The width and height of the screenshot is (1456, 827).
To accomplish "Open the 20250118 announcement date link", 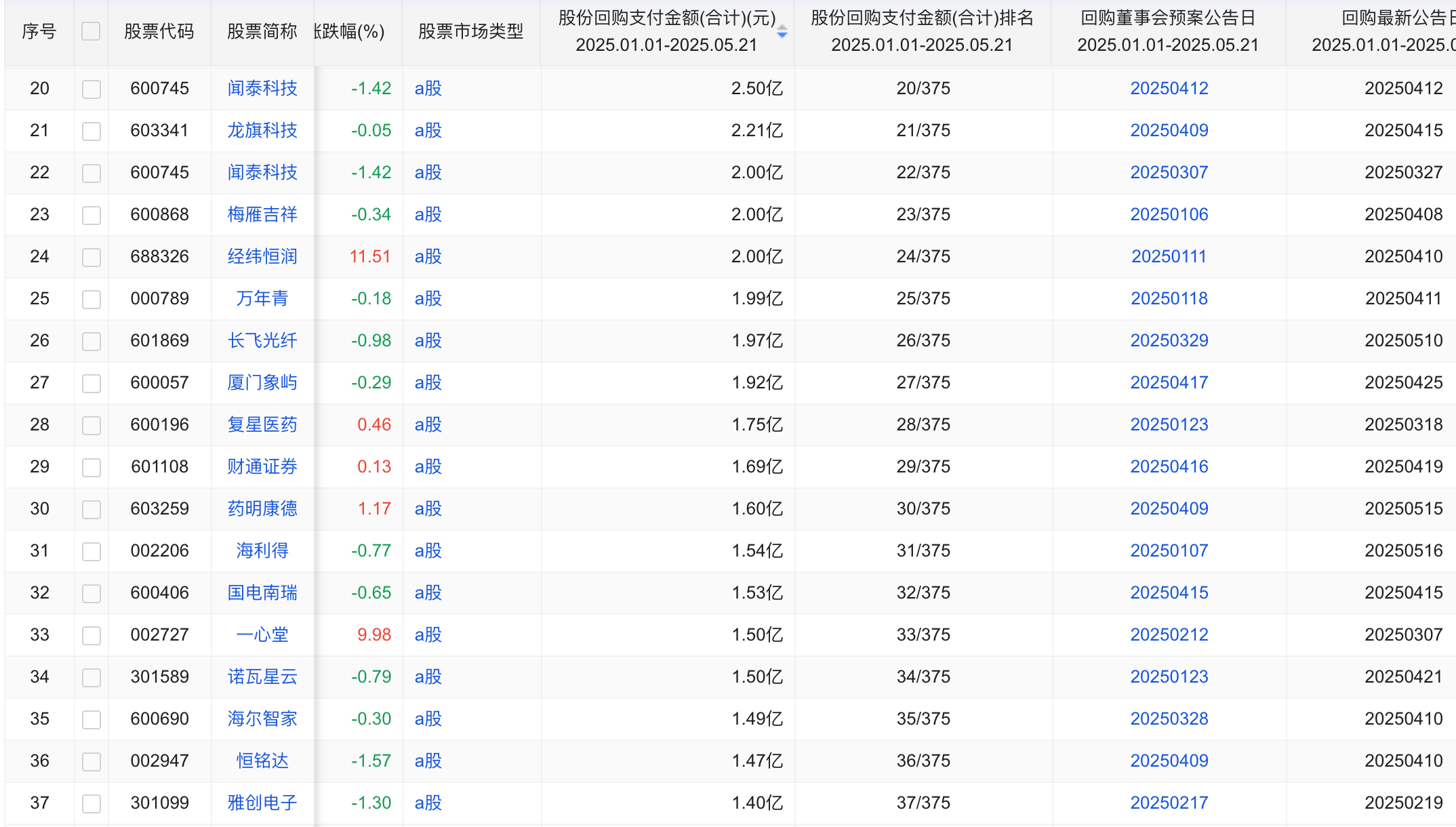I will pyautogui.click(x=1169, y=298).
